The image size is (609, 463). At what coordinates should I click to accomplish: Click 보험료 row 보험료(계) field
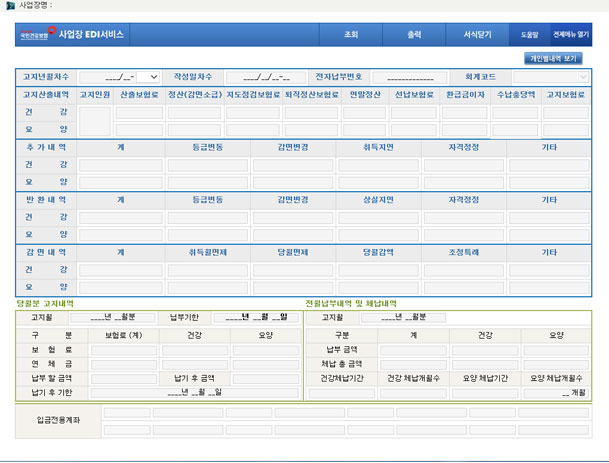point(124,350)
